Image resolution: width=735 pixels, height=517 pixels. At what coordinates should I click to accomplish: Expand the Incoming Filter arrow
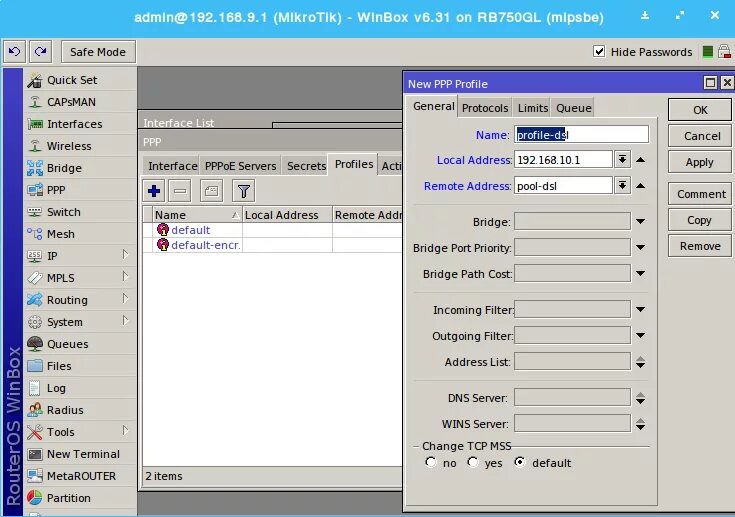coord(640,309)
